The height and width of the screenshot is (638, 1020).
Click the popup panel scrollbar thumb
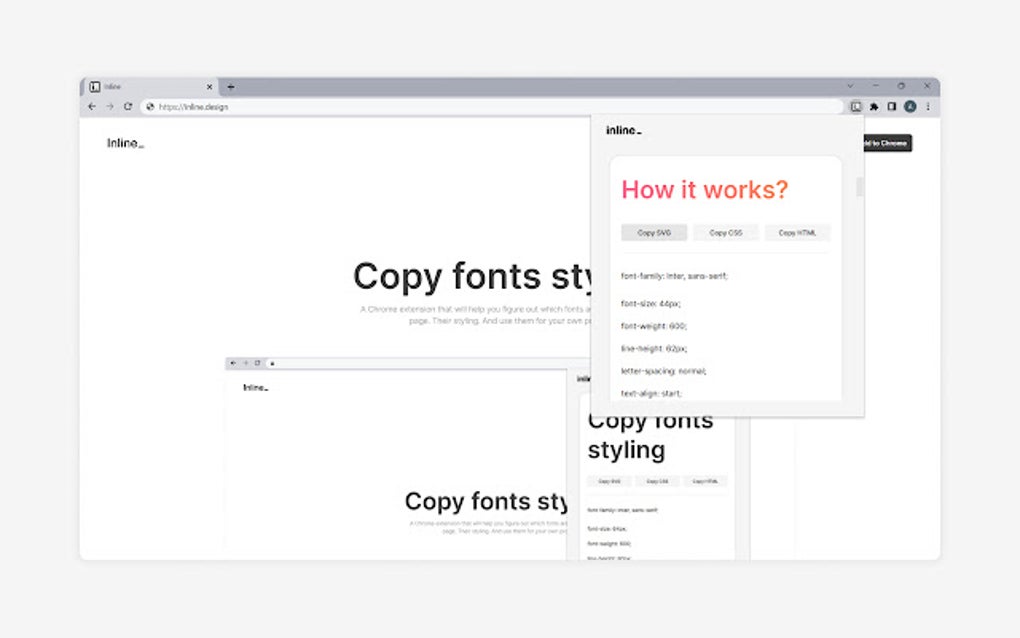pos(859,186)
